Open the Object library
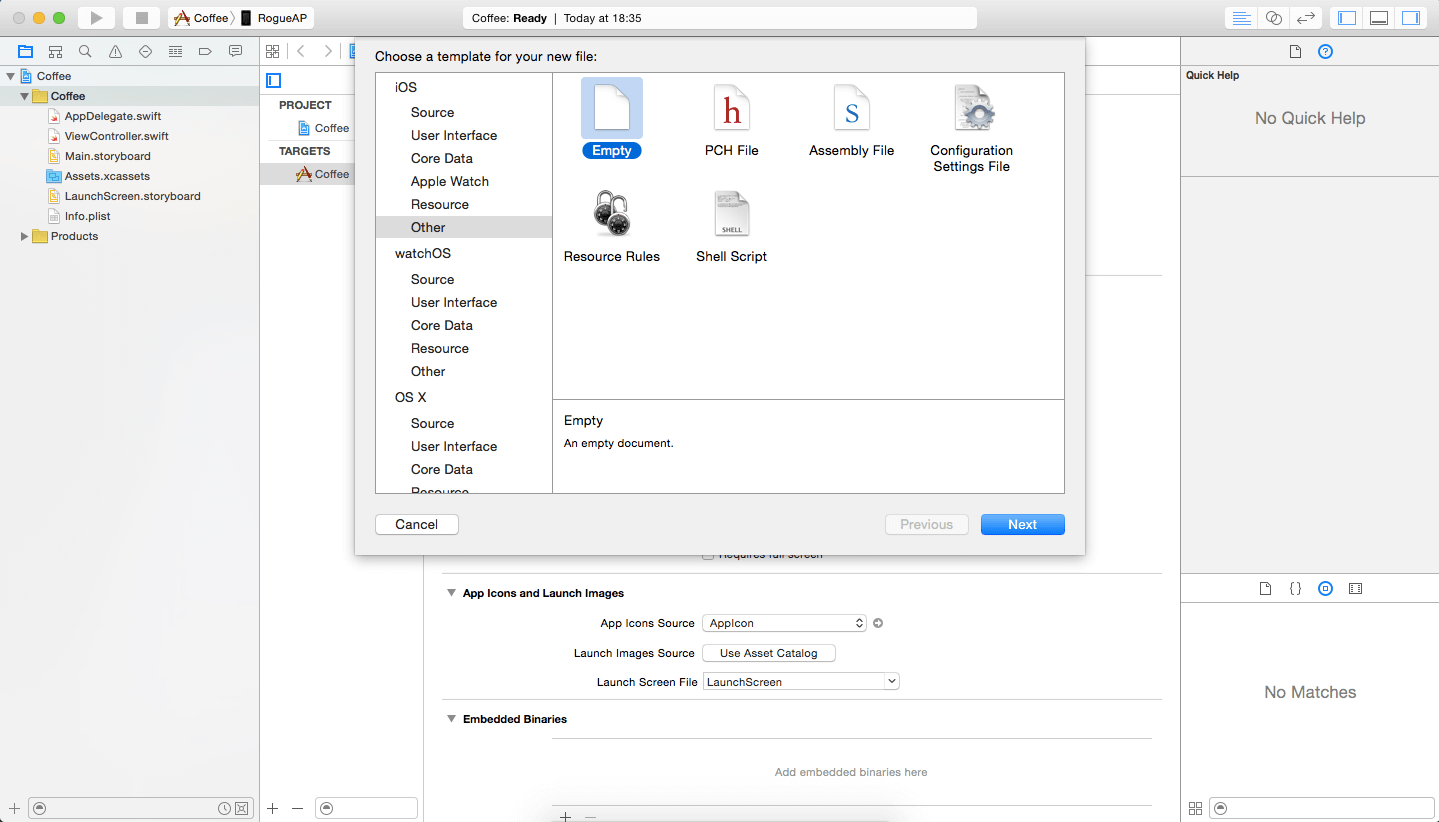Image resolution: width=1439 pixels, height=822 pixels. point(1325,589)
